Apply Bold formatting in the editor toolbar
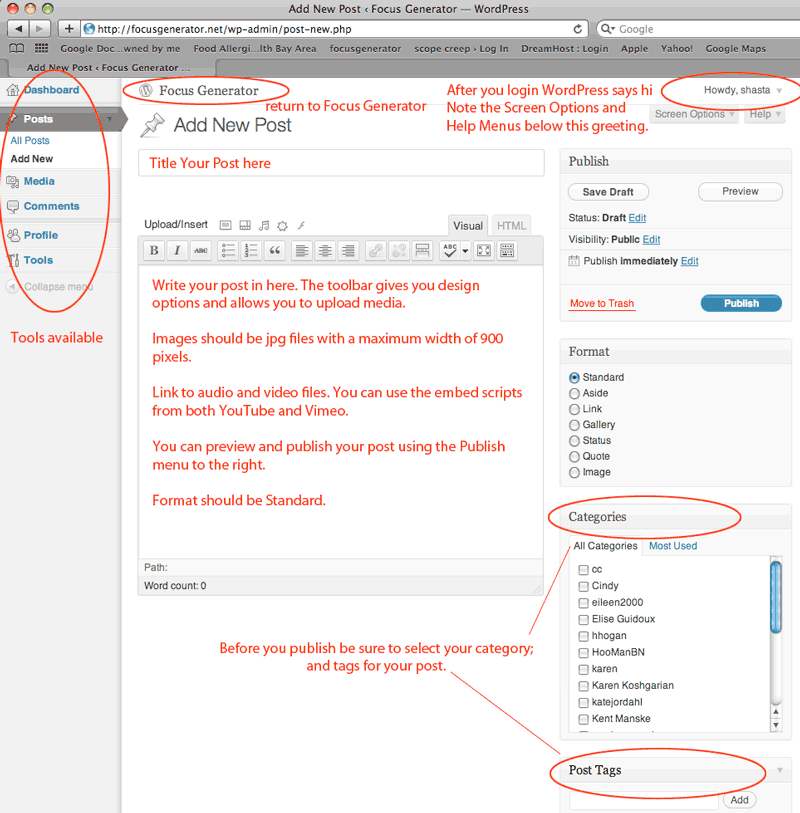Viewport: 800px width, 813px height. [x=154, y=250]
